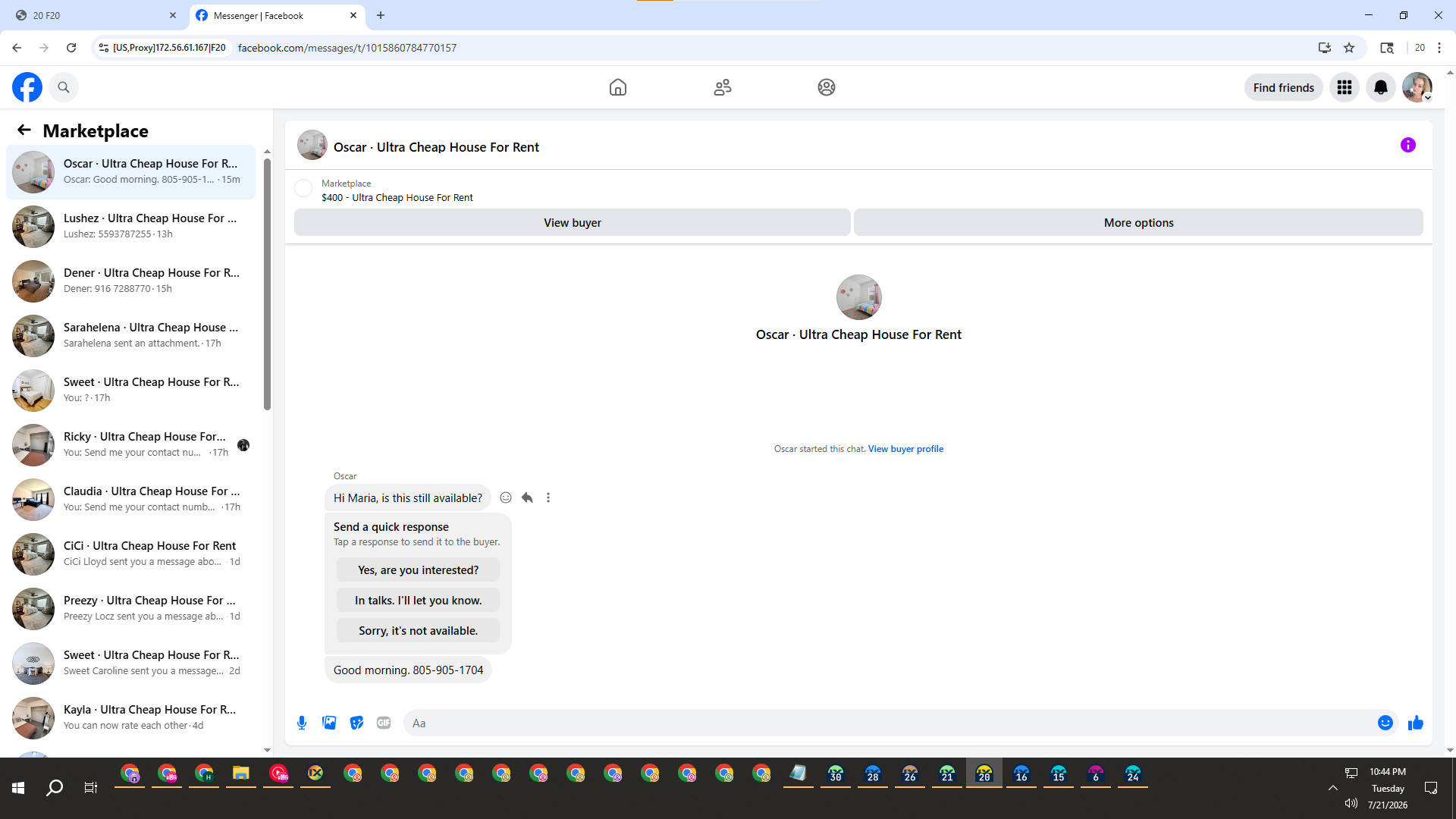Open more actions for the 'Hi Maria' message

(548, 497)
